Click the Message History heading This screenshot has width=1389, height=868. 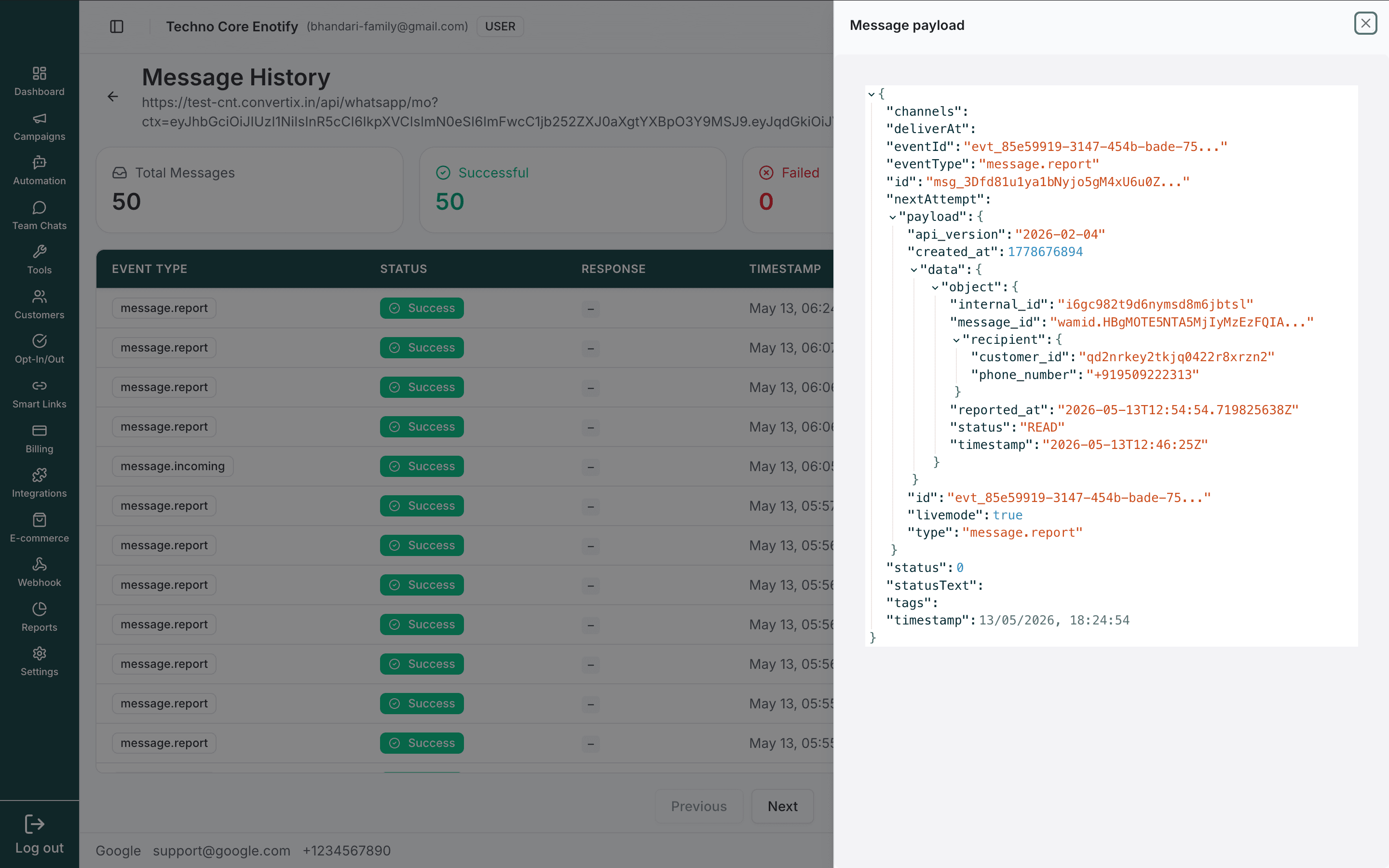[x=236, y=77]
